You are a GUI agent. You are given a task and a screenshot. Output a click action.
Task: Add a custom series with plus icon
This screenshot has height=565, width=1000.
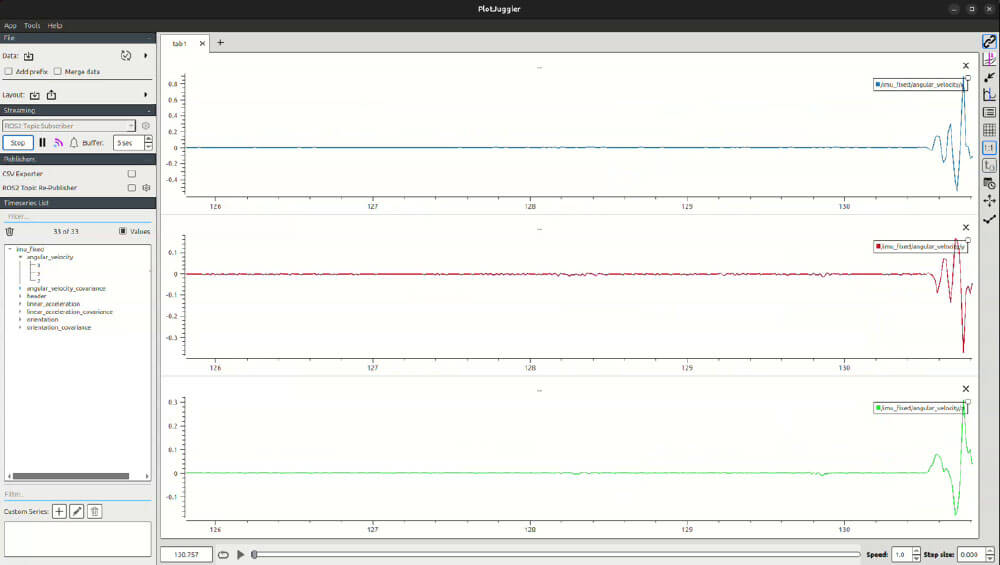click(59, 511)
